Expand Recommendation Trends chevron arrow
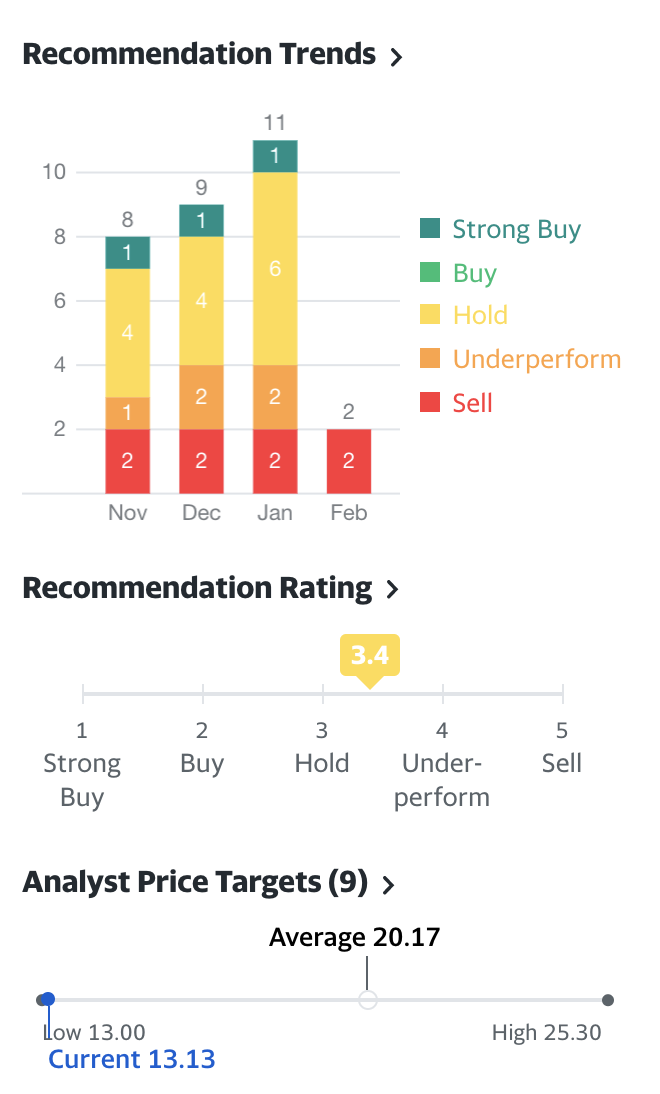Viewport: 660px width, 1094px height. [396, 57]
